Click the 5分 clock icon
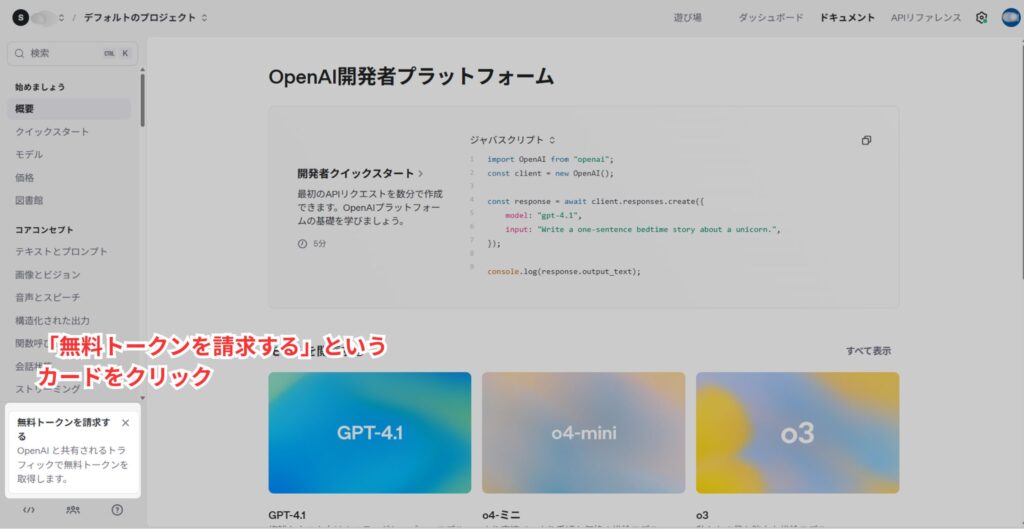This screenshot has height=529, width=1024. pyautogui.click(x=302, y=244)
